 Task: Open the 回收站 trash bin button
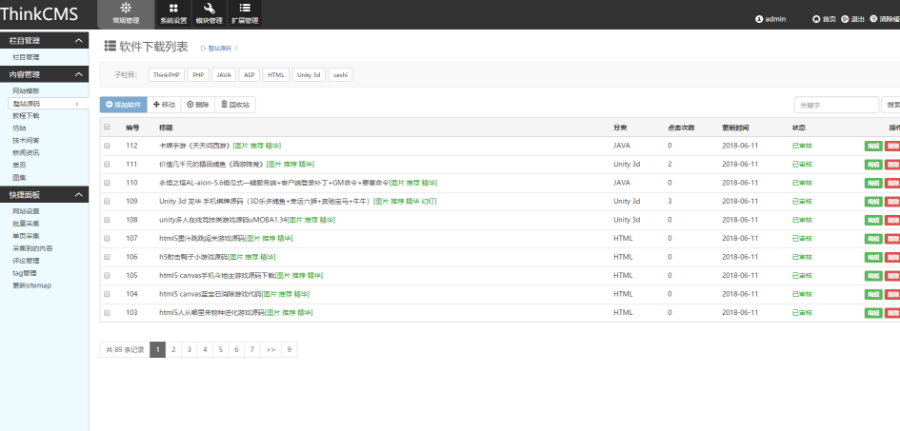tap(235, 104)
